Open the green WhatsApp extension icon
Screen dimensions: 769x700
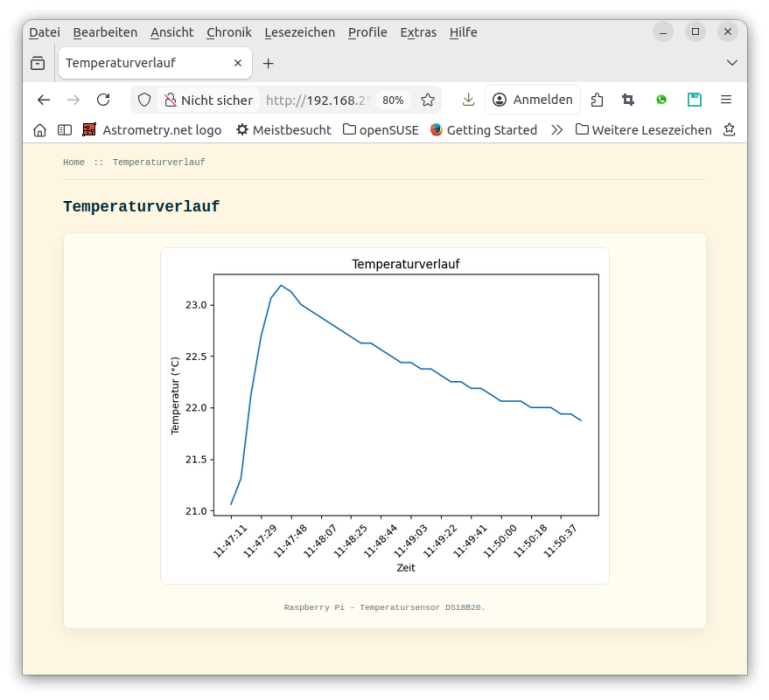tap(661, 100)
